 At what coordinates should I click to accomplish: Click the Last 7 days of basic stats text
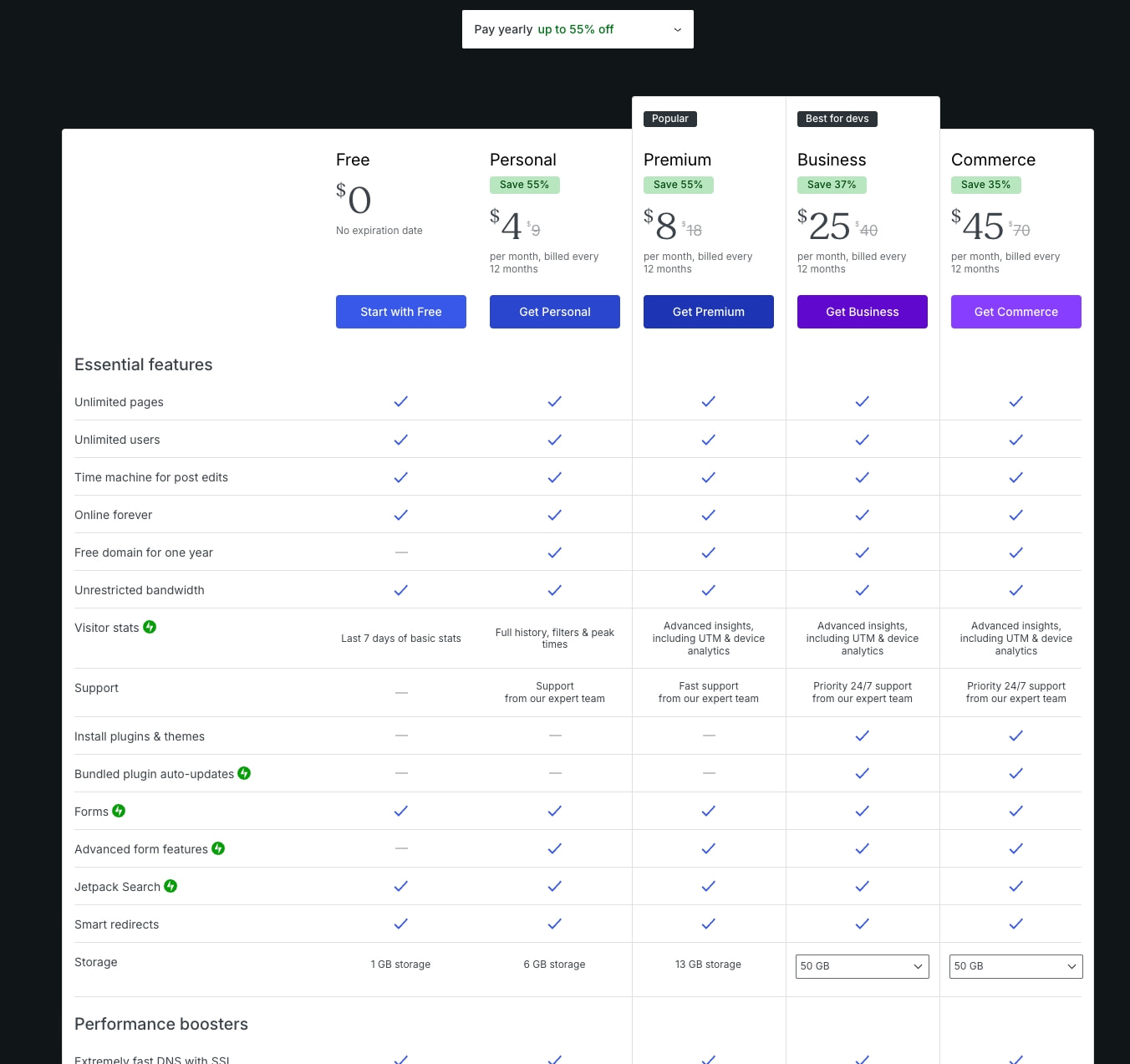click(x=401, y=639)
